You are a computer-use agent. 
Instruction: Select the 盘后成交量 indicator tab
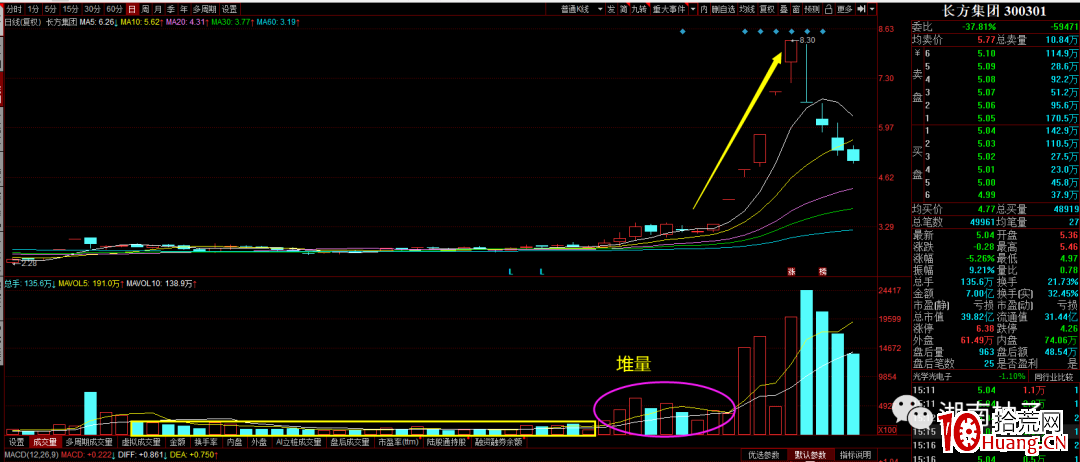point(351,442)
